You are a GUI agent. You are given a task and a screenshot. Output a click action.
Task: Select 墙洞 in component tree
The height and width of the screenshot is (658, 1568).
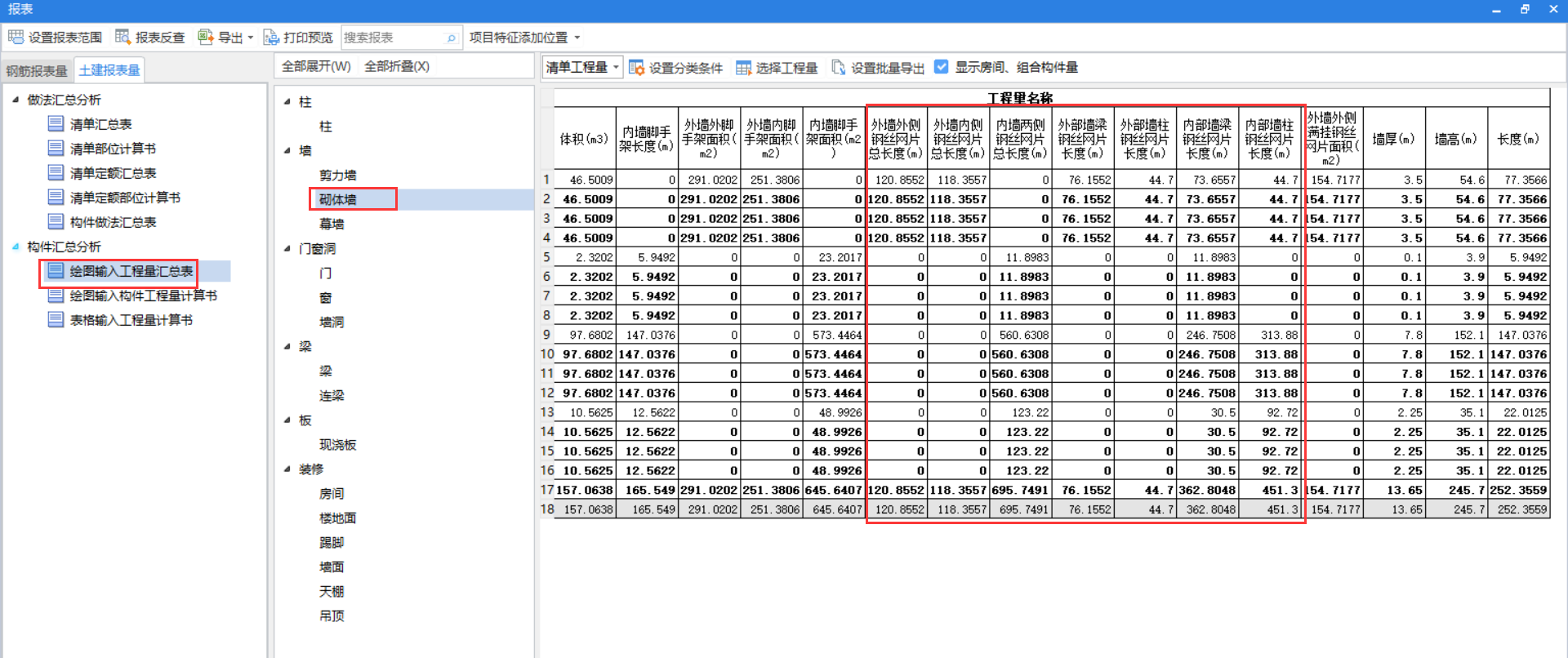click(x=332, y=322)
